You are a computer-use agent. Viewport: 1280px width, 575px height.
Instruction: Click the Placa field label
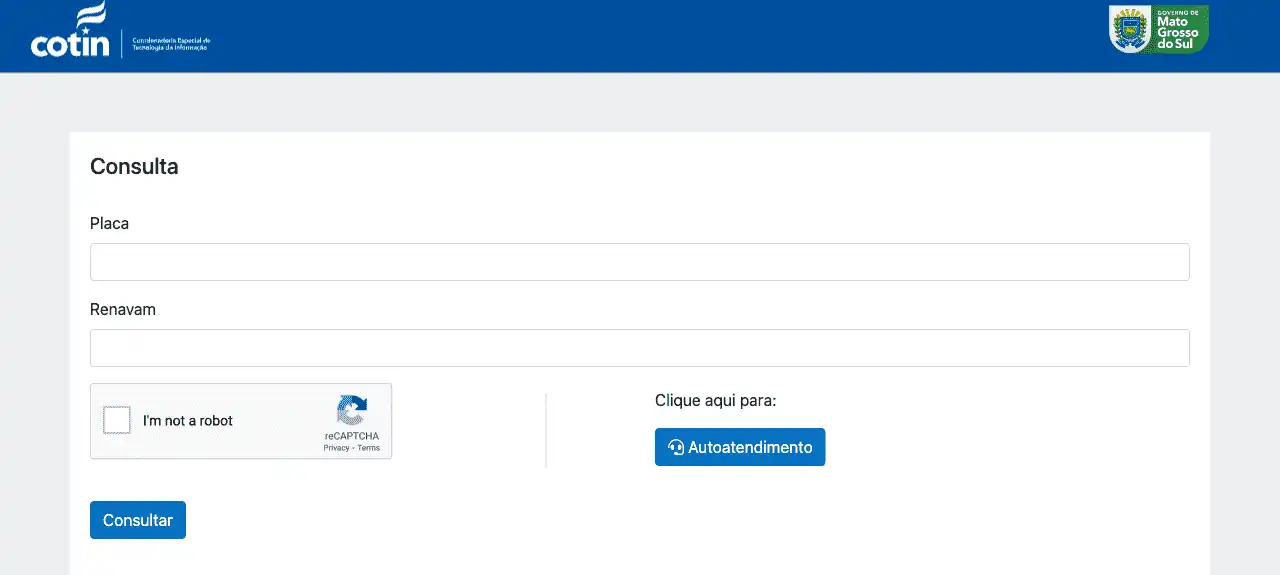(x=110, y=223)
